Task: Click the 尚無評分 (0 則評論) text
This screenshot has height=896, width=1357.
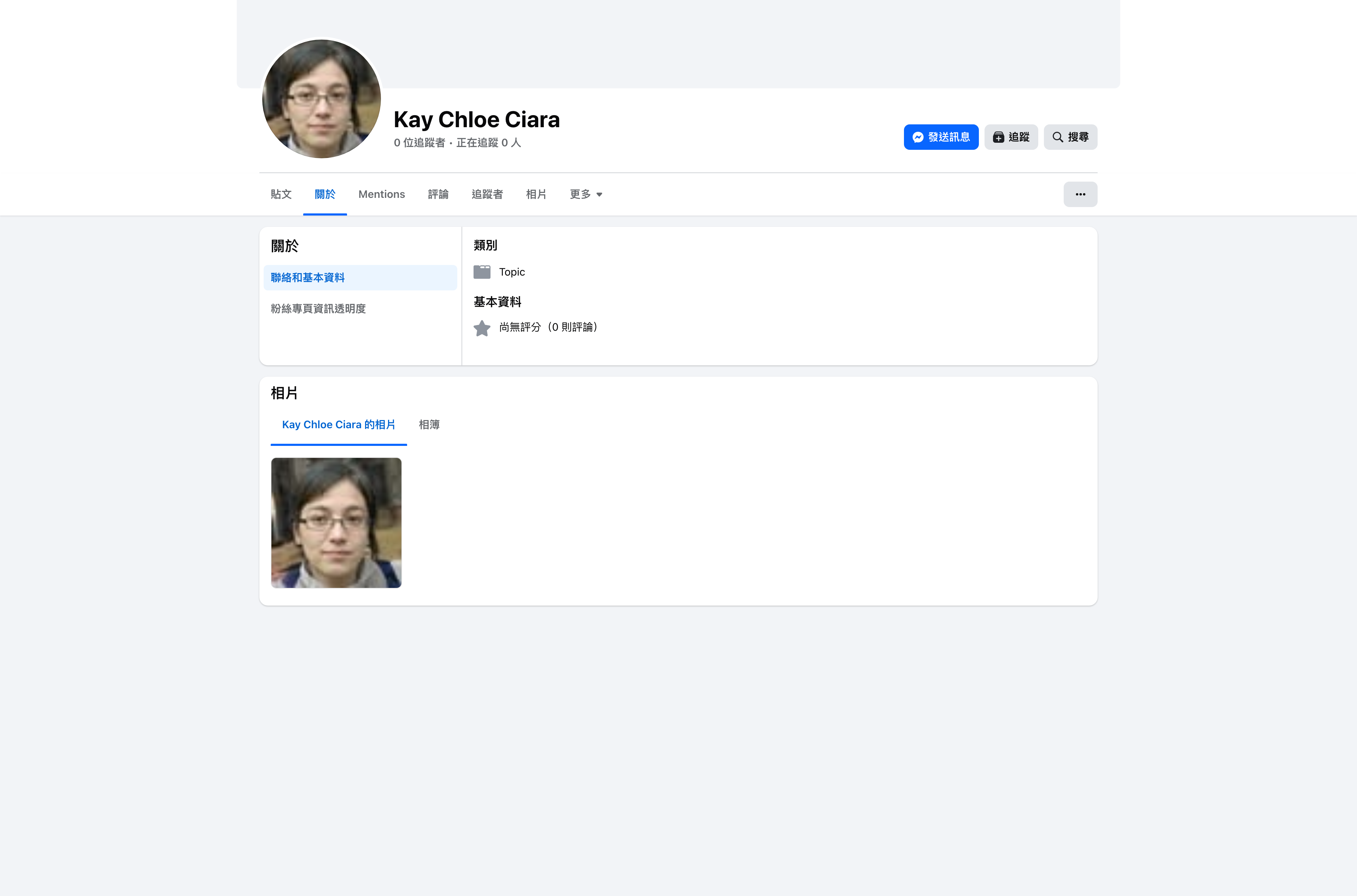Action: [548, 328]
